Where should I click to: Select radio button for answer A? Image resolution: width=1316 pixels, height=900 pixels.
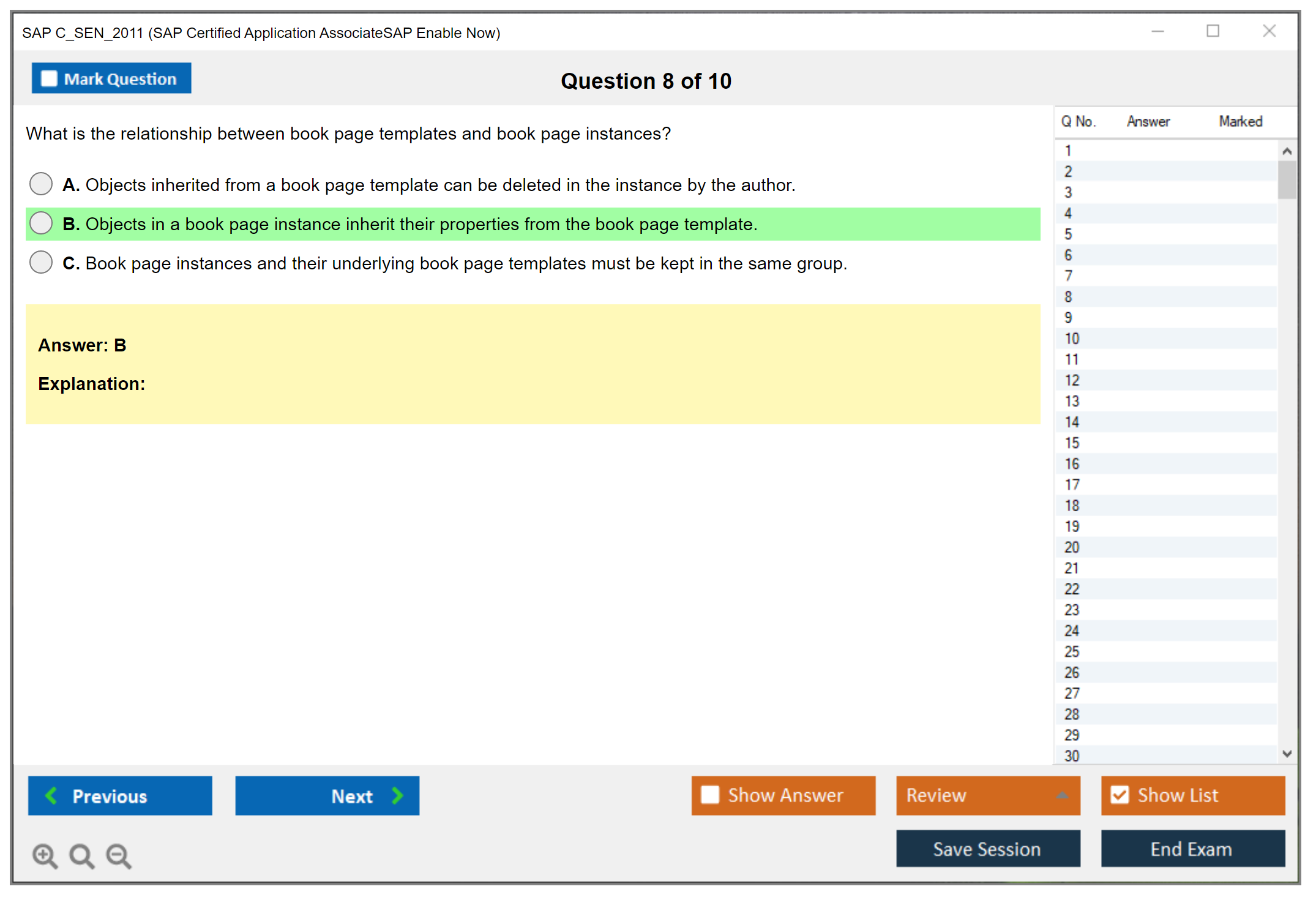pyautogui.click(x=41, y=184)
